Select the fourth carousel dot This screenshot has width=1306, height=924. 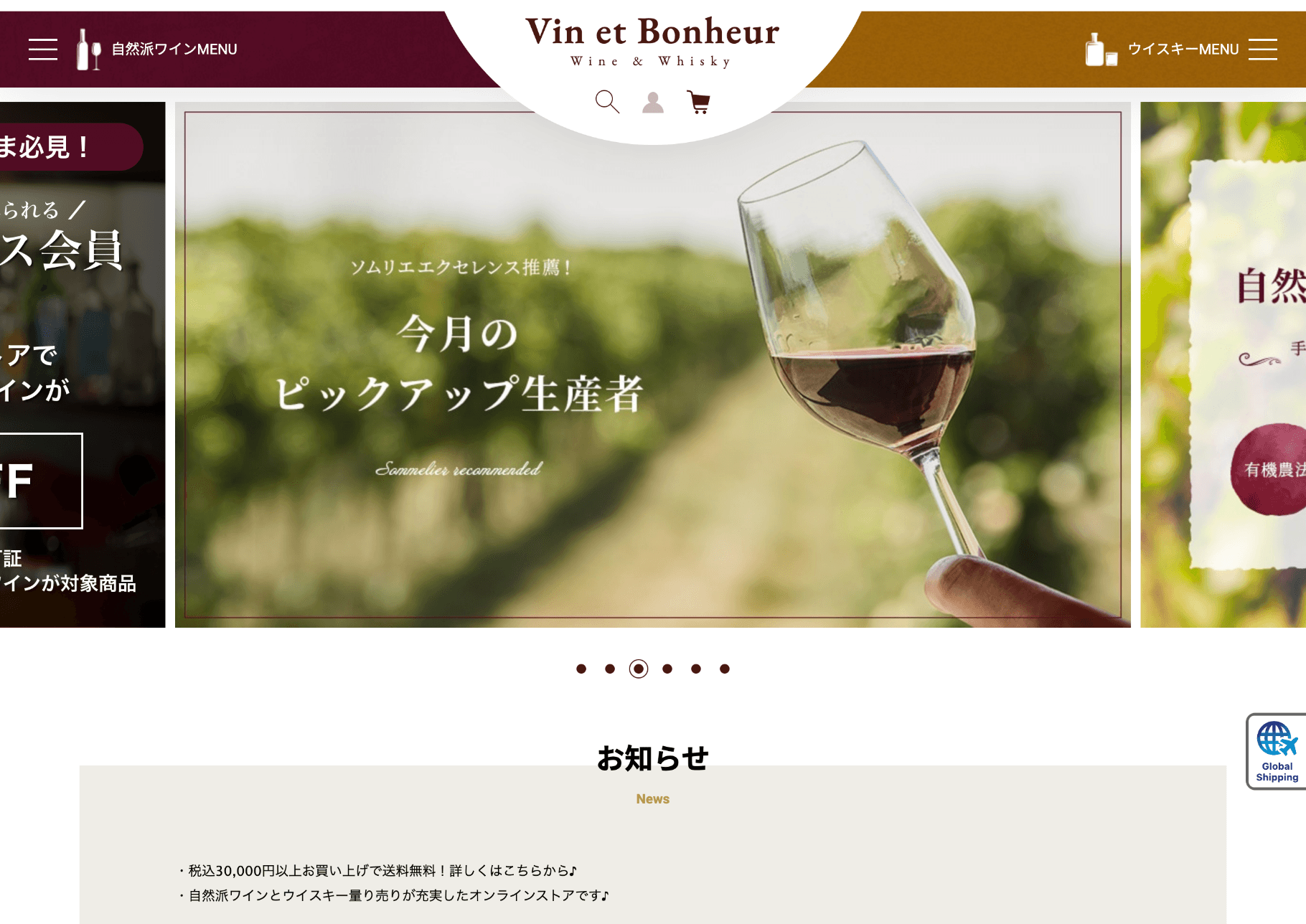(x=667, y=669)
